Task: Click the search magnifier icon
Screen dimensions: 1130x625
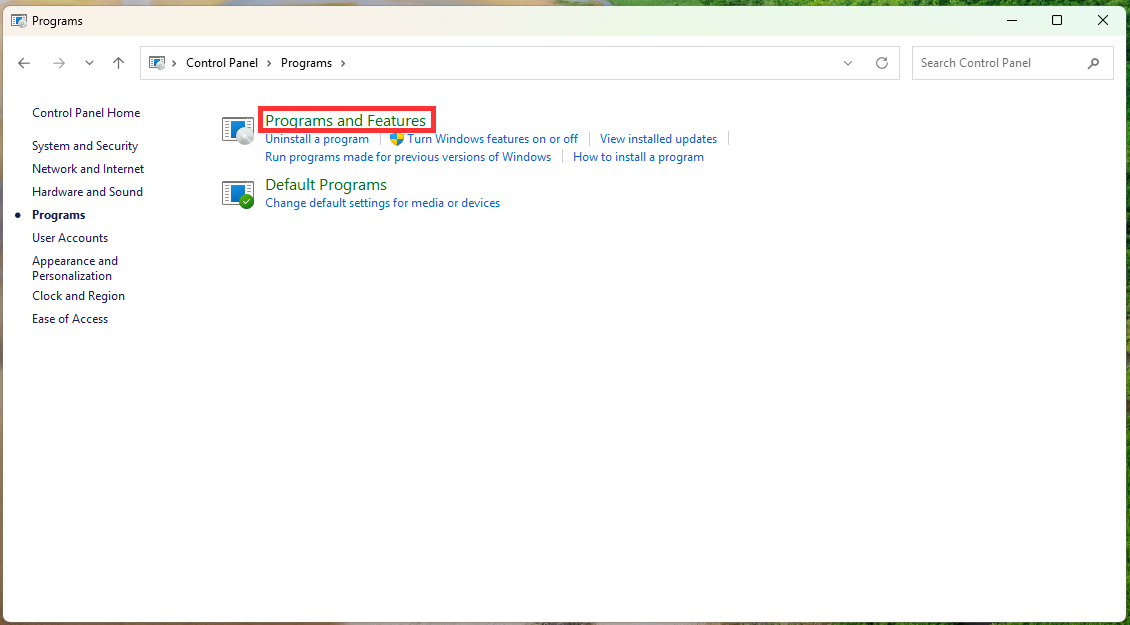Action: (x=1093, y=63)
